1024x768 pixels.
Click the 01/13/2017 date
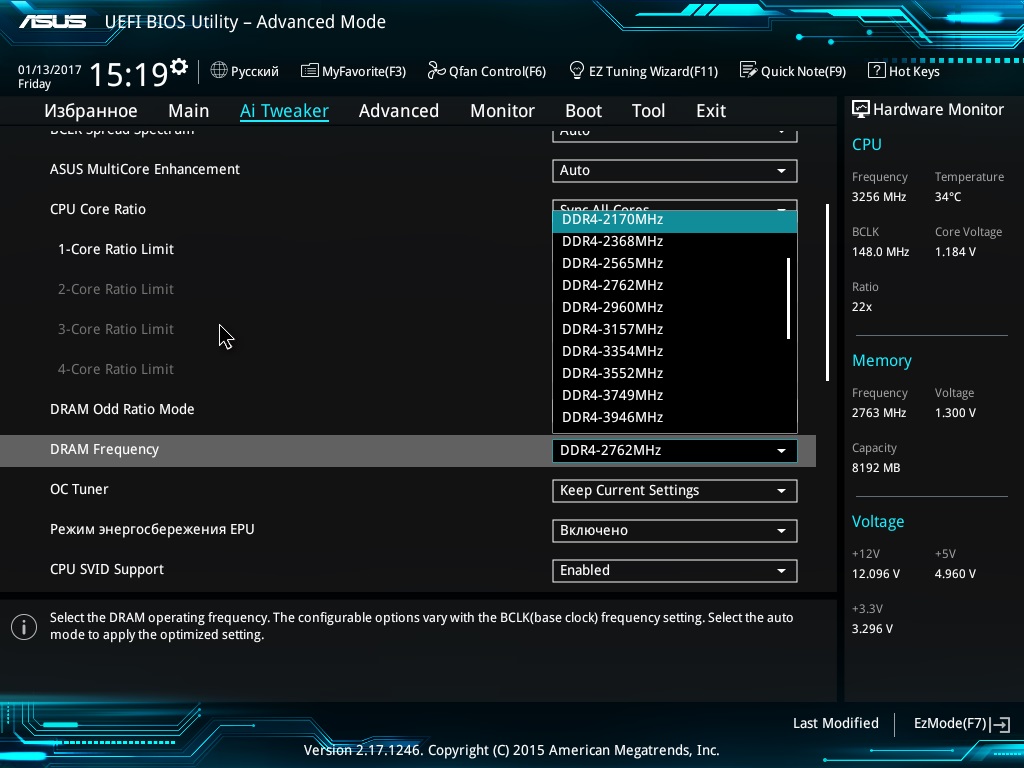tap(50, 69)
